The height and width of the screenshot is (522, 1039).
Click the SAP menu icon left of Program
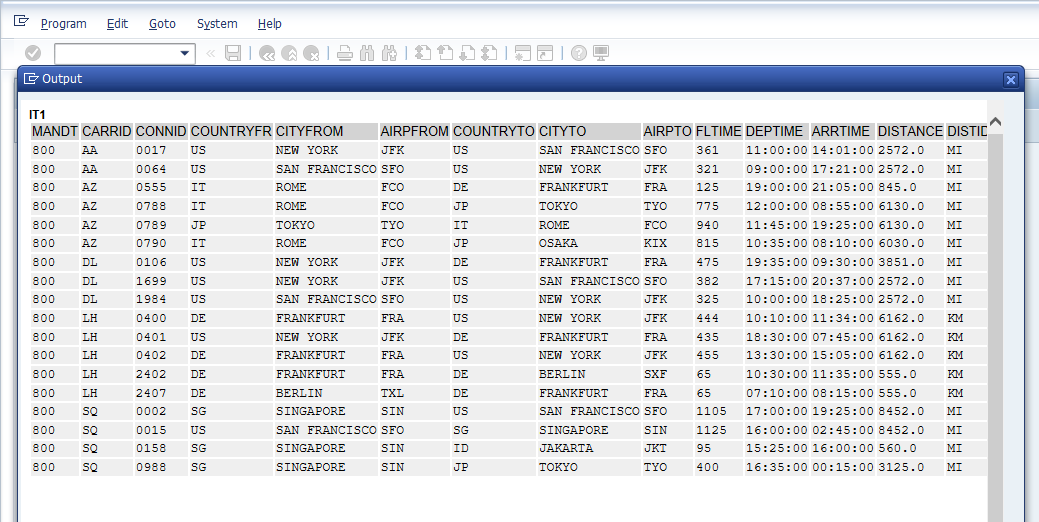coord(21,22)
